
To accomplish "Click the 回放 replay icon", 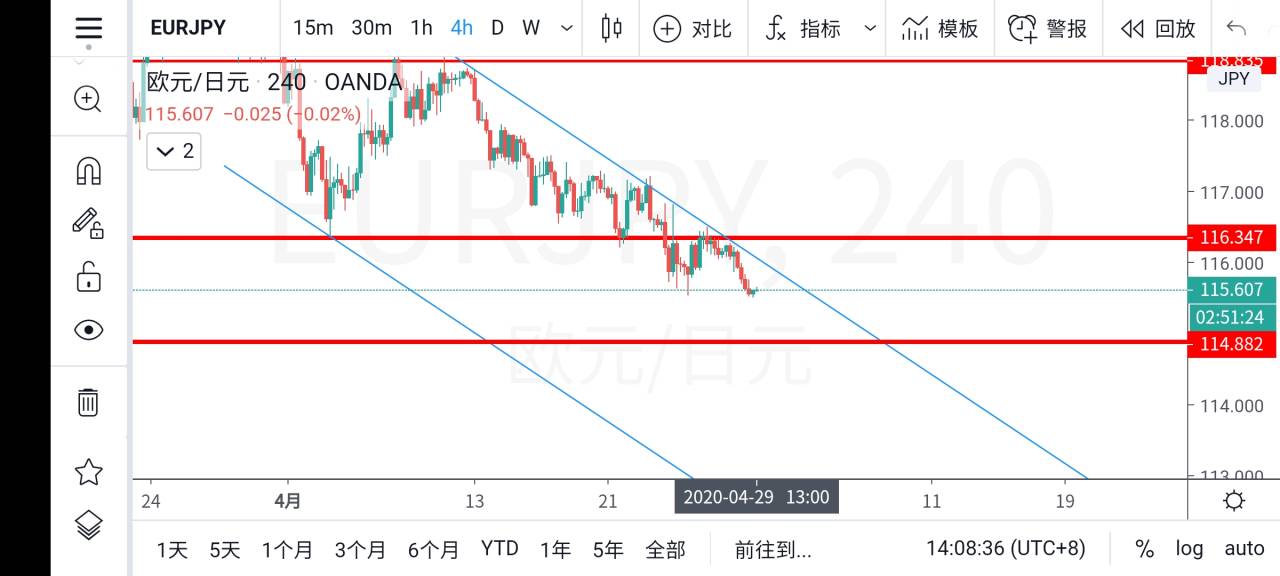I will [x=1158, y=28].
